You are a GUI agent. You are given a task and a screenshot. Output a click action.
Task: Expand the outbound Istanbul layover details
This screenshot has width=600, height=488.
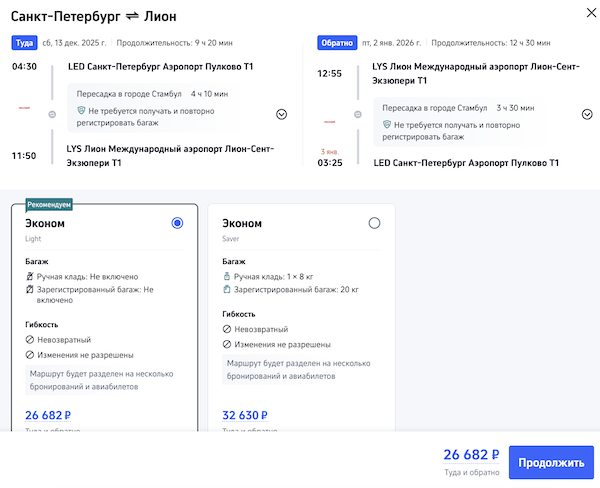[281, 114]
